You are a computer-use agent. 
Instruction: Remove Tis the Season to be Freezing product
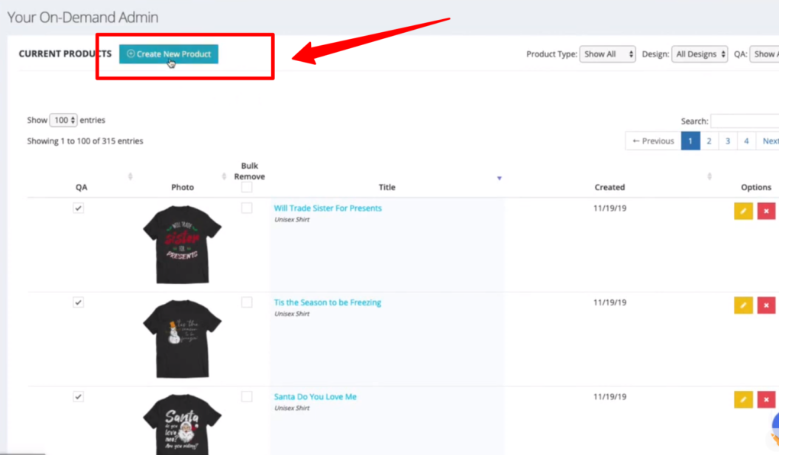click(x=766, y=305)
